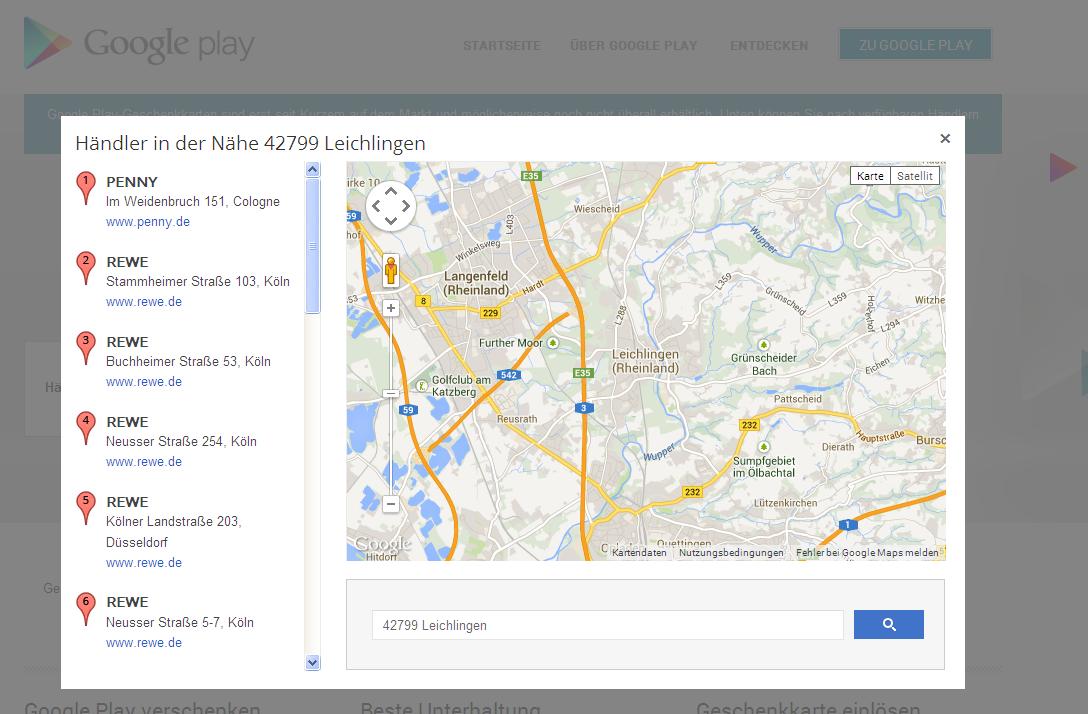Click marker 5 for REWE Kölner Landstraße
Image resolution: width=1088 pixels, height=714 pixels.
tap(85, 508)
